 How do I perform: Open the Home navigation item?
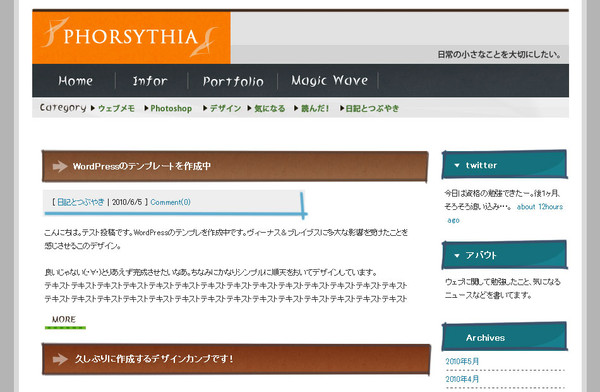pyautogui.click(x=75, y=81)
